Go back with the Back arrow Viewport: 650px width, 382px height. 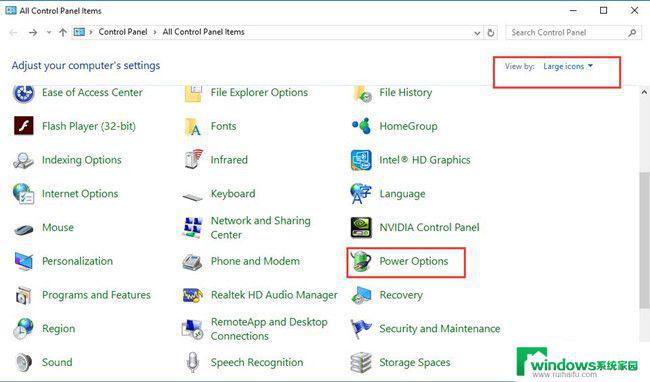[x=13, y=32]
